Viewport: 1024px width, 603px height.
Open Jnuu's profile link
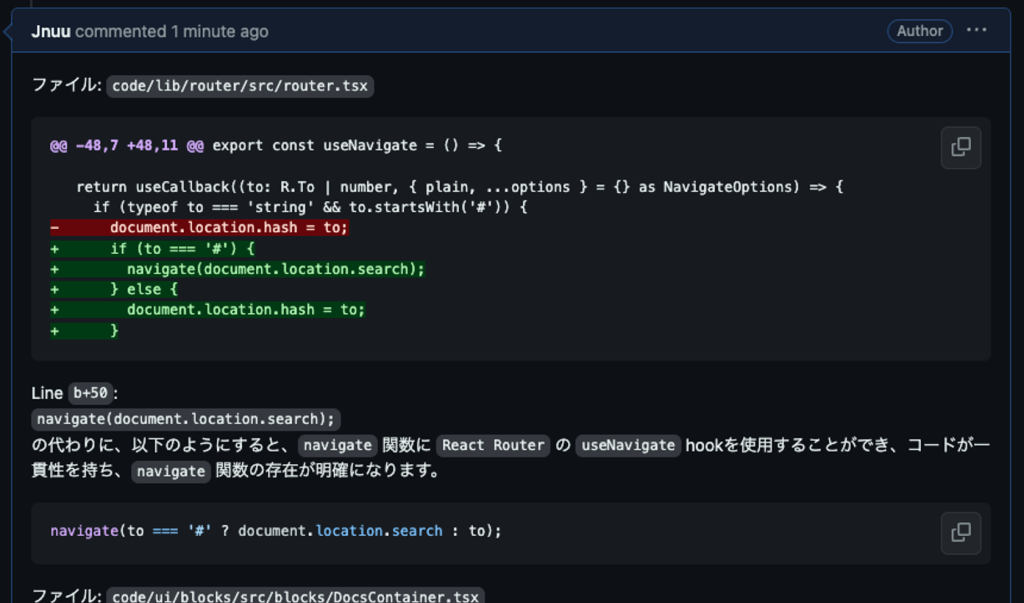tap(51, 31)
